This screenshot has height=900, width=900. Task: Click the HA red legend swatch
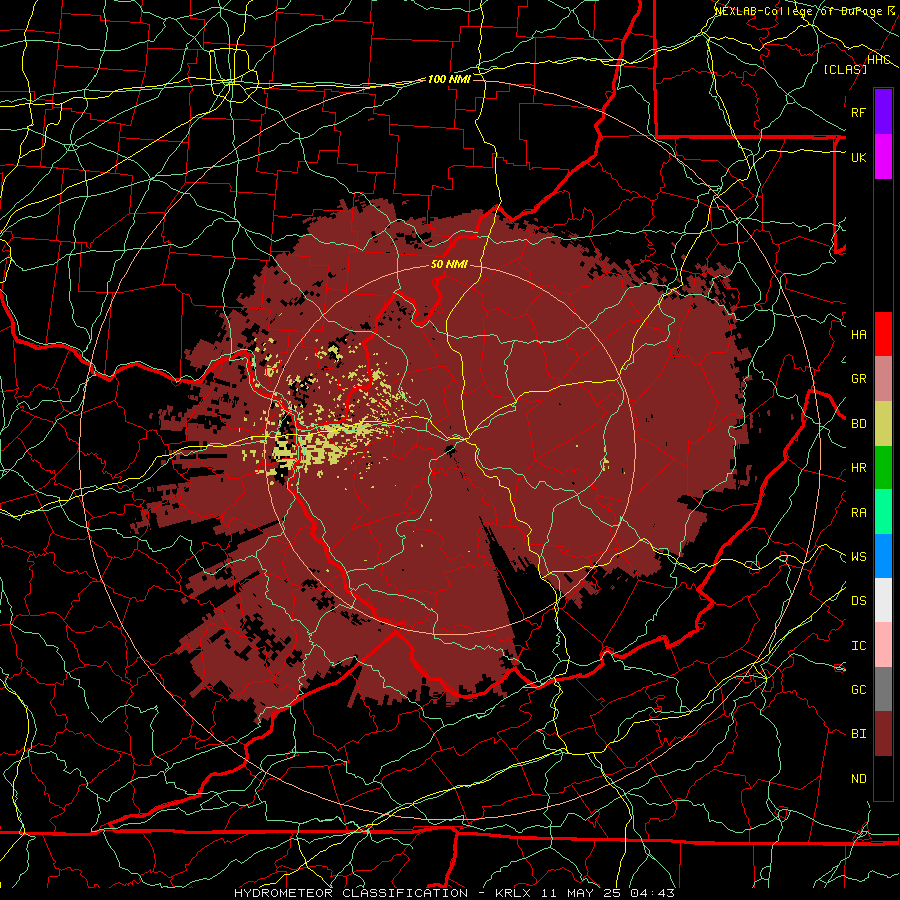[x=883, y=334]
